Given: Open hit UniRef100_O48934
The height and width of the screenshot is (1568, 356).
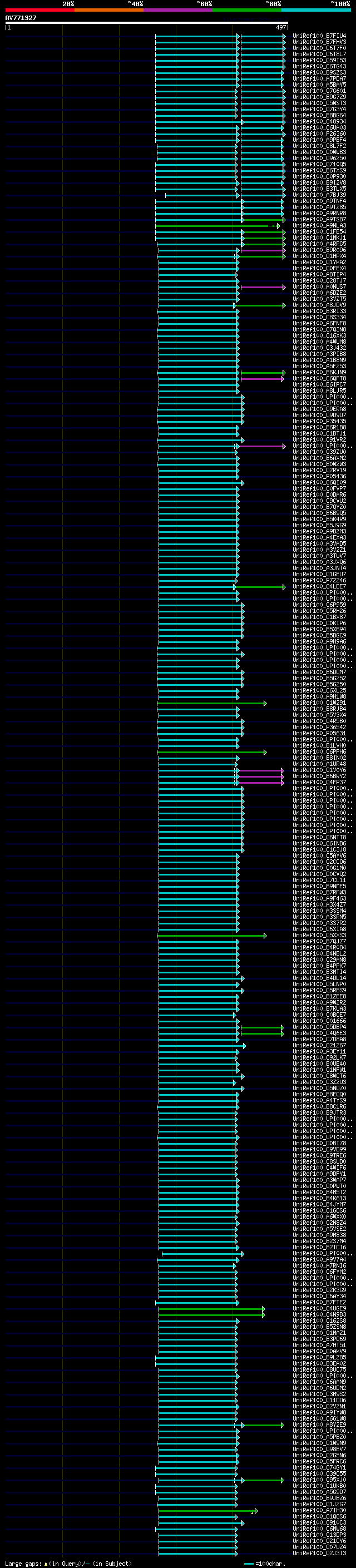Looking at the screenshot, I should tap(319, 121).
